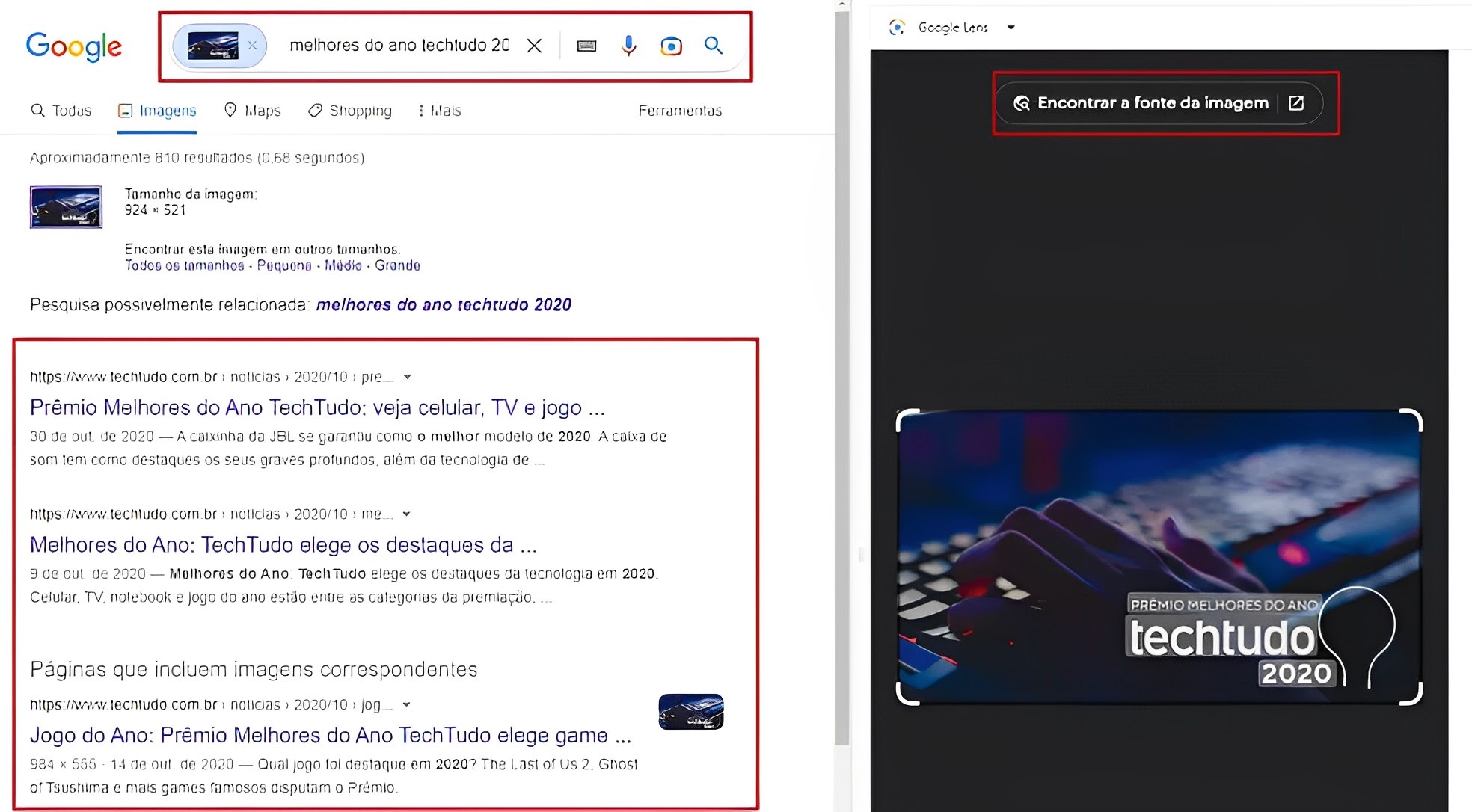Open the on-screen keyboard icon
Screen dimensions: 1472x812
pyautogui.click(x=586, y=46)
